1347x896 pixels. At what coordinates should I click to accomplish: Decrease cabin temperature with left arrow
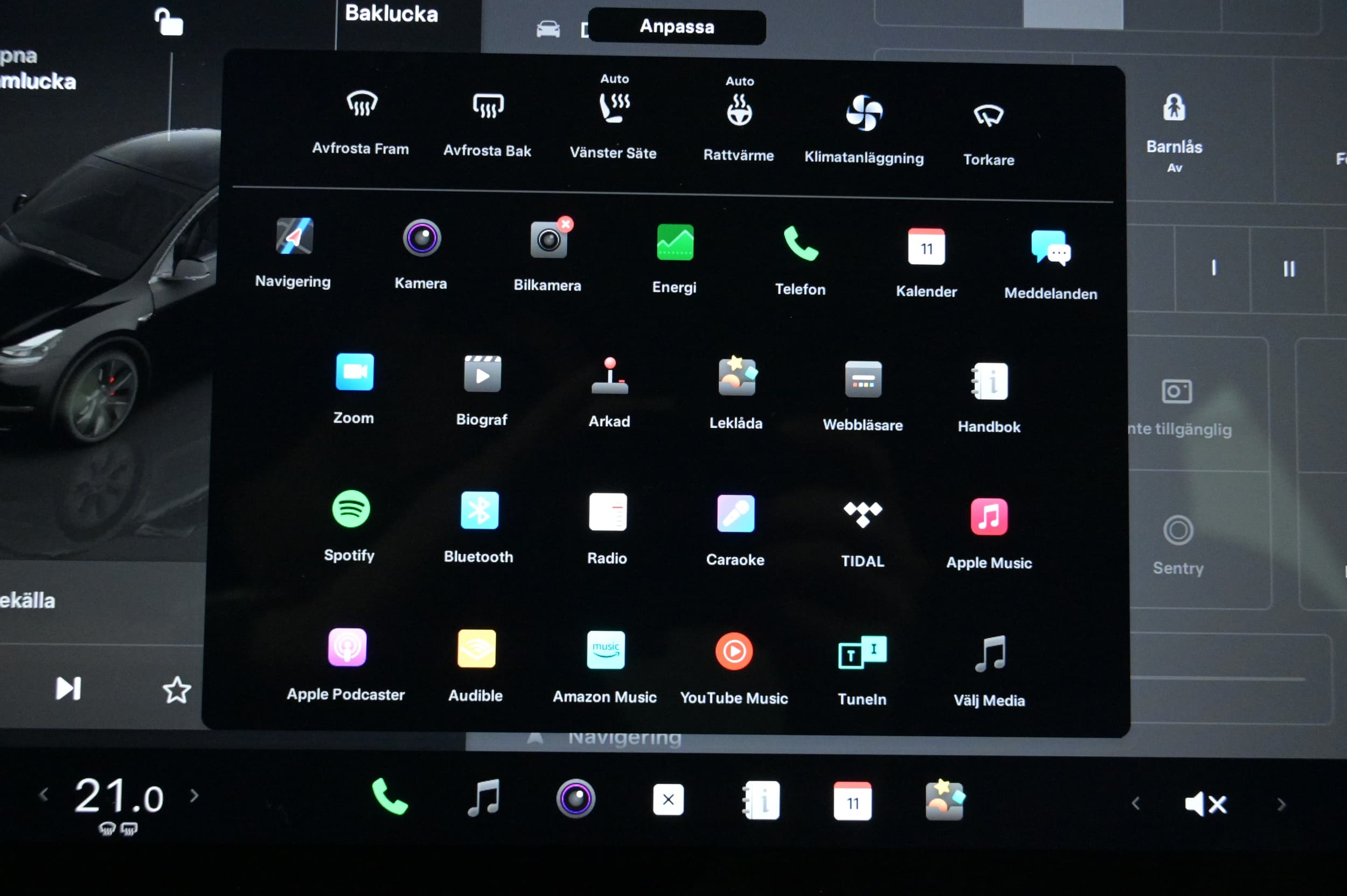point(44,794)
